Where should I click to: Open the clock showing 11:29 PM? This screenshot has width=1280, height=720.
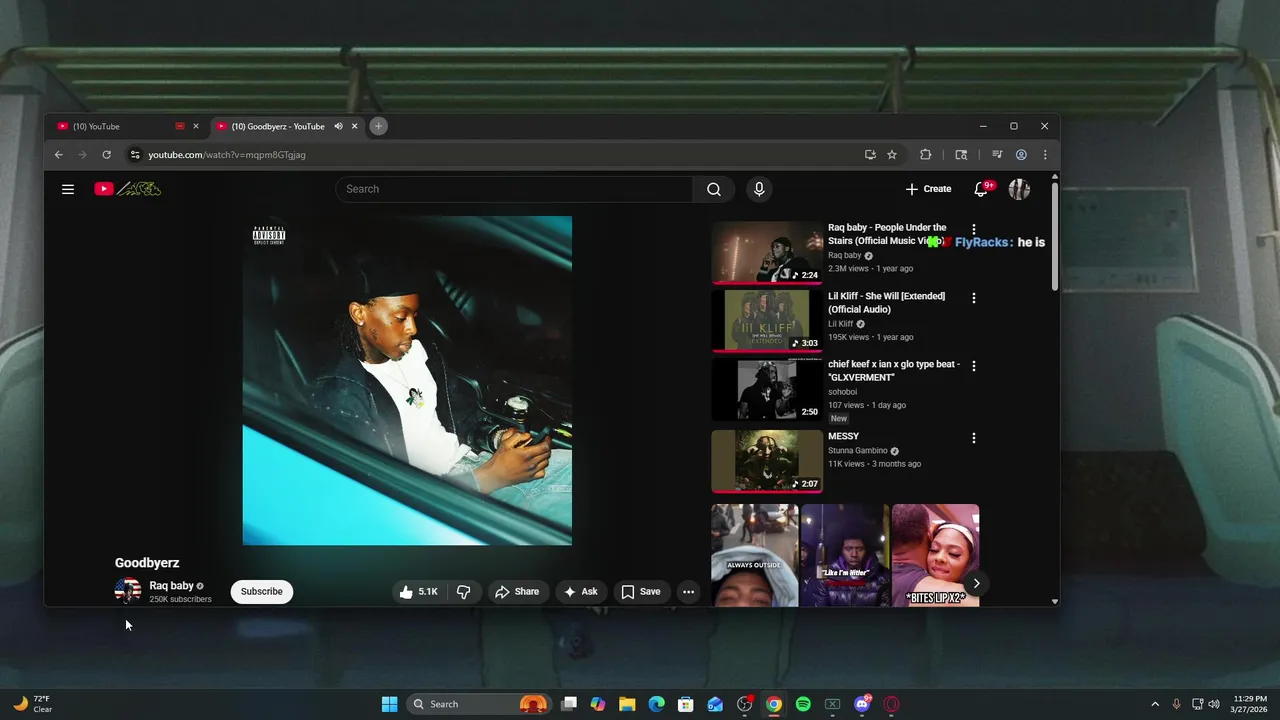pyautogui.click(x=1250, y=704)
